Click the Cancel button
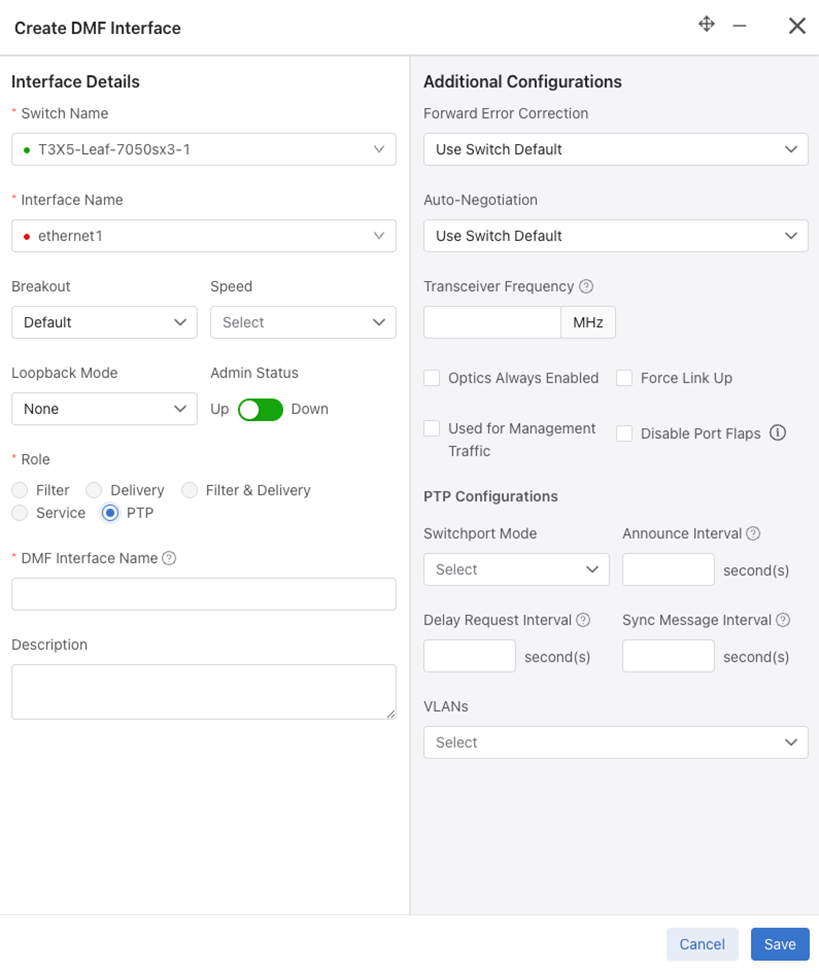This screenshot has height=972, width=819. pos(702,944)
